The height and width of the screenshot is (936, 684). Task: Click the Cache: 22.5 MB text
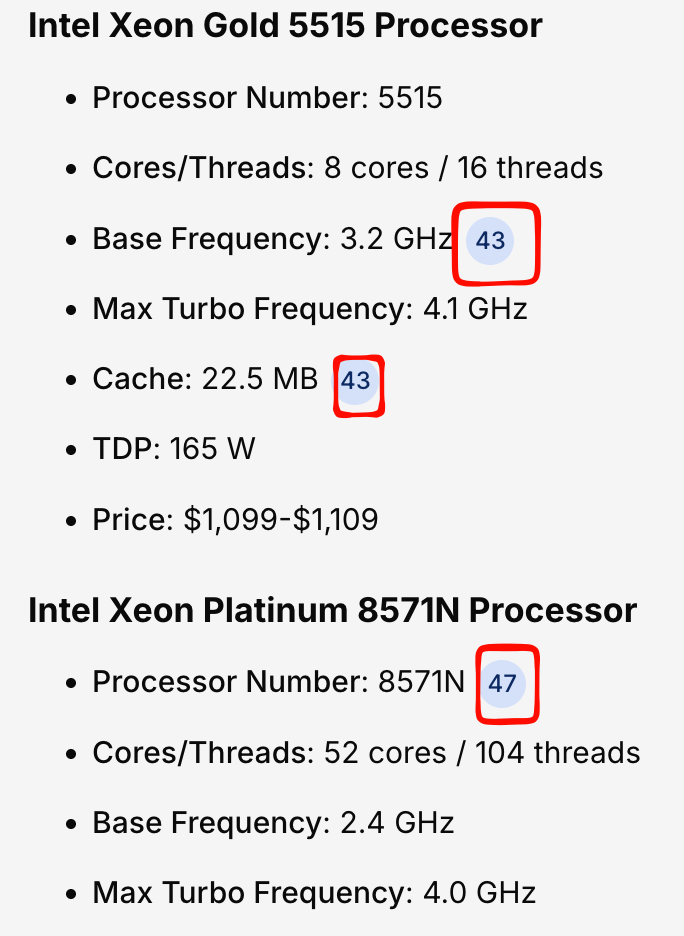click(x=205, y=380)
